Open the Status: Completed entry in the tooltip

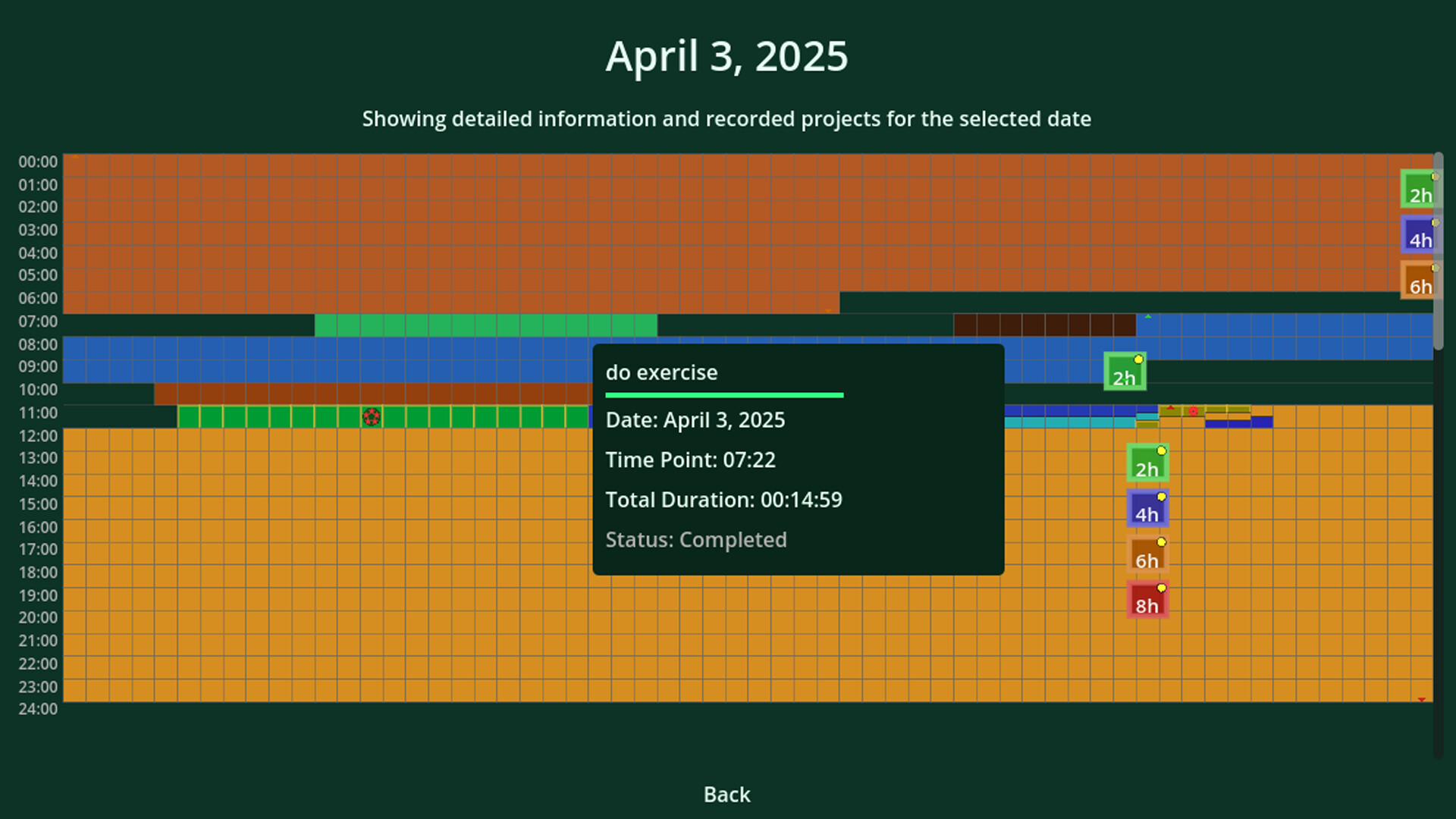[696, 540]
